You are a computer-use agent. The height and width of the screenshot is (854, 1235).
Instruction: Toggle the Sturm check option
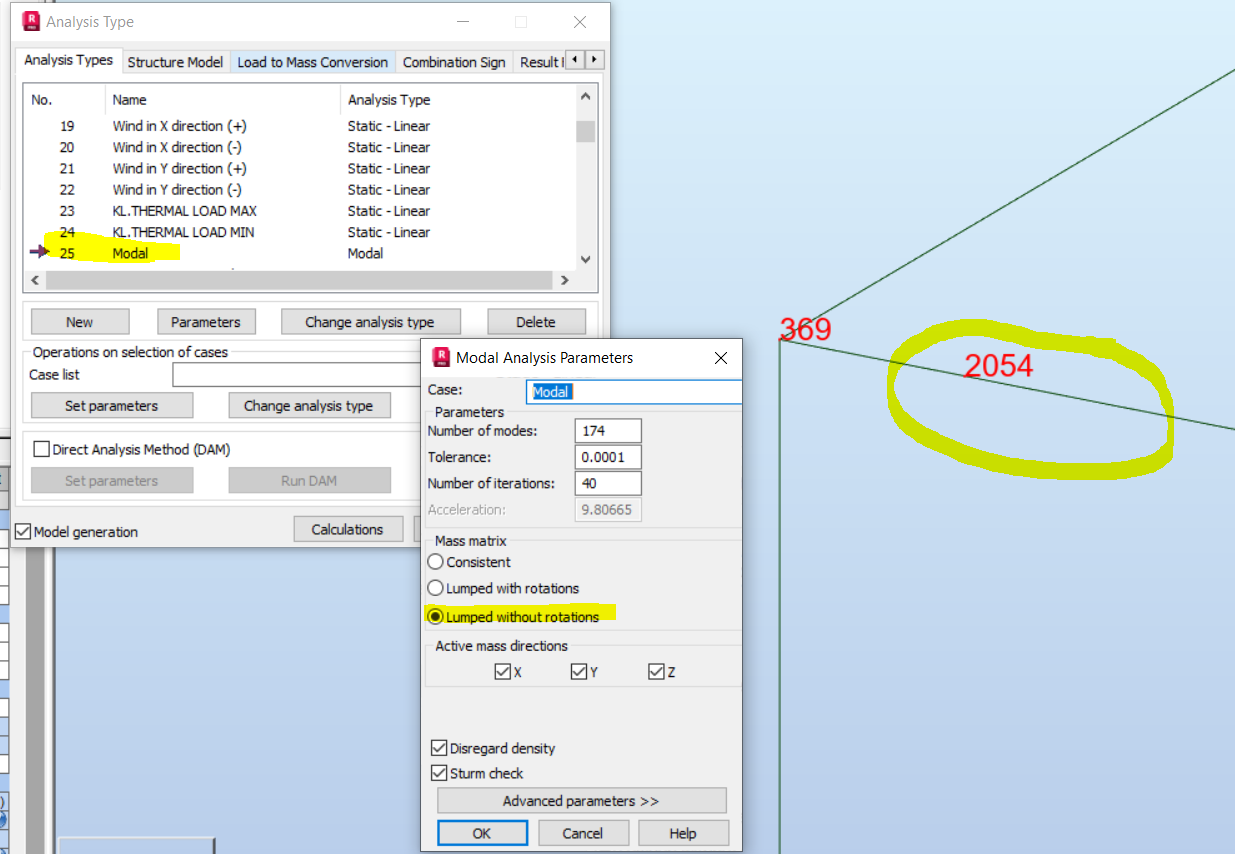(x=439, y=772)
